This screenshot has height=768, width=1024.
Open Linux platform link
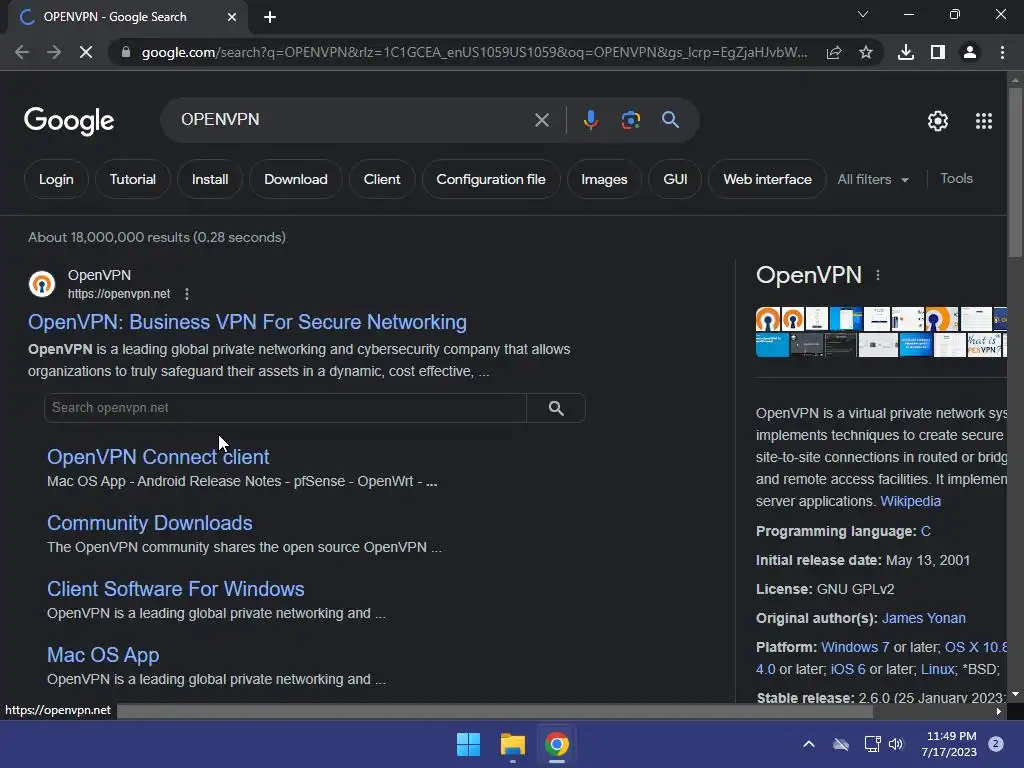(x=937, y=669)
